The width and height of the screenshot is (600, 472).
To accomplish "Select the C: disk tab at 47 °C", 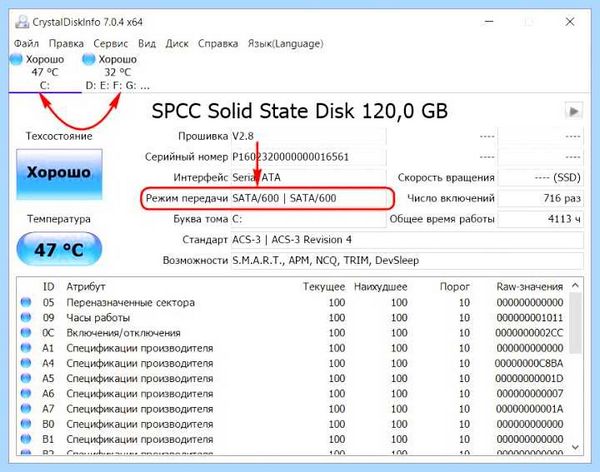I will 45,72.
